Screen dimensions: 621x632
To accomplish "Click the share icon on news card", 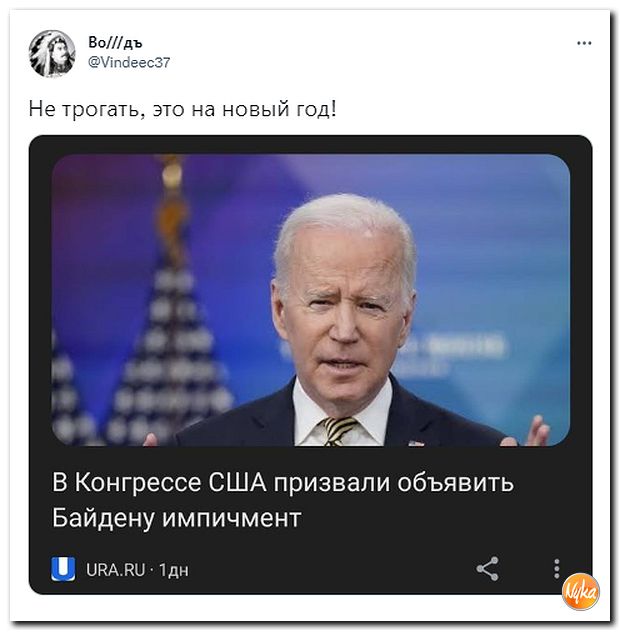I will (x=488, y=569).
